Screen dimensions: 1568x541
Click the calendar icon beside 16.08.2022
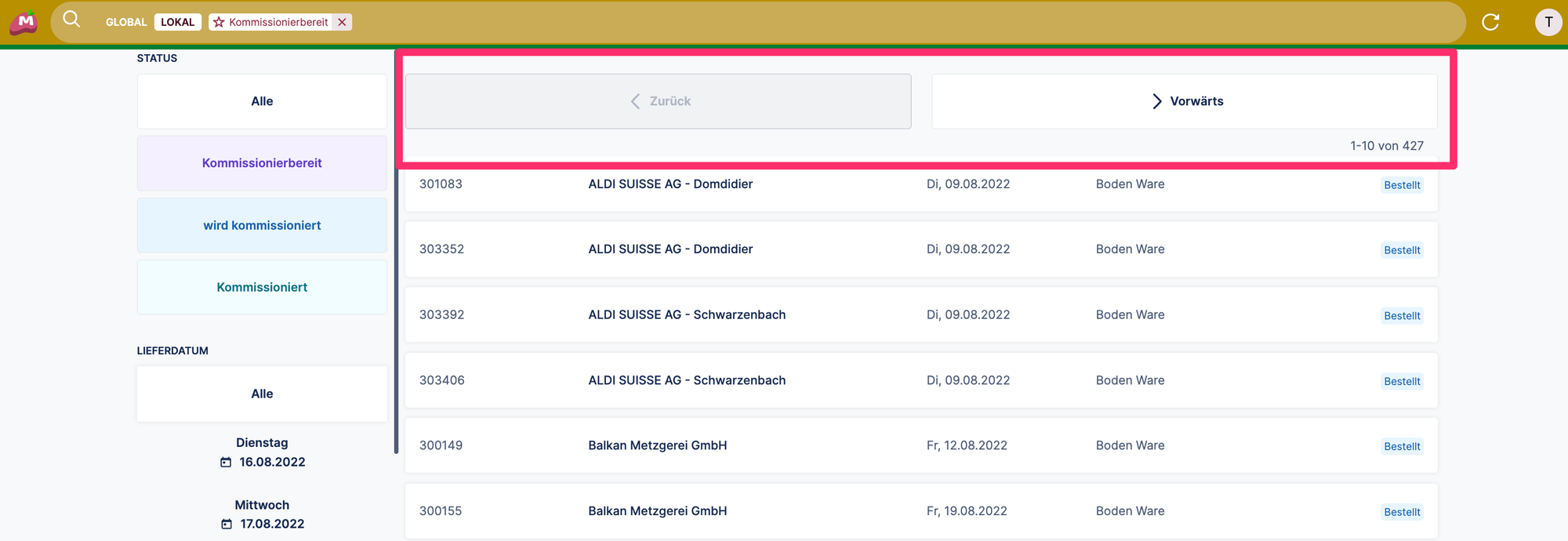(x=226, y=463)
